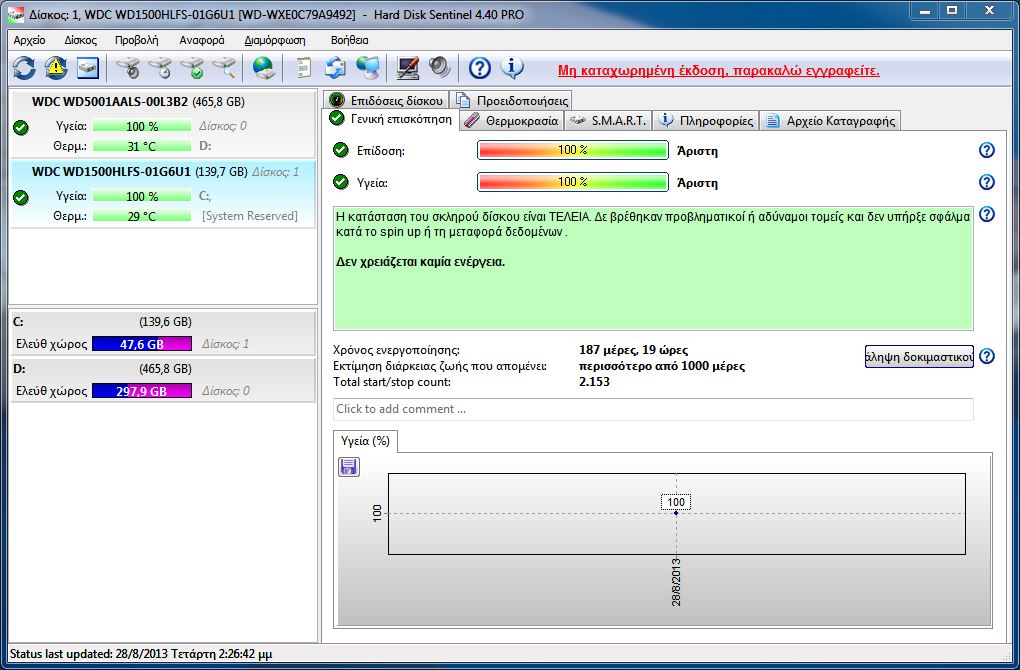This screenshot has height=670, width=1020.
Task: Click the disk icon with grey dial
Action: pos(128,68)
